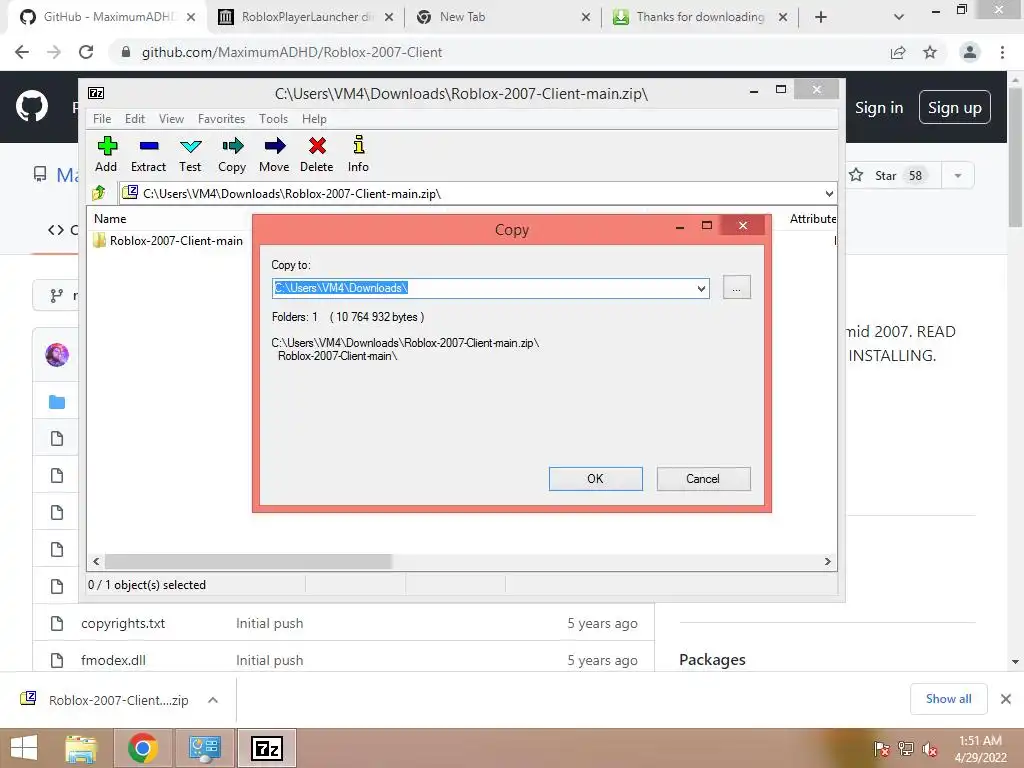Click the Move toolbar icon in 7-Zip
1024x768 pixels.
tap(274, 154)
